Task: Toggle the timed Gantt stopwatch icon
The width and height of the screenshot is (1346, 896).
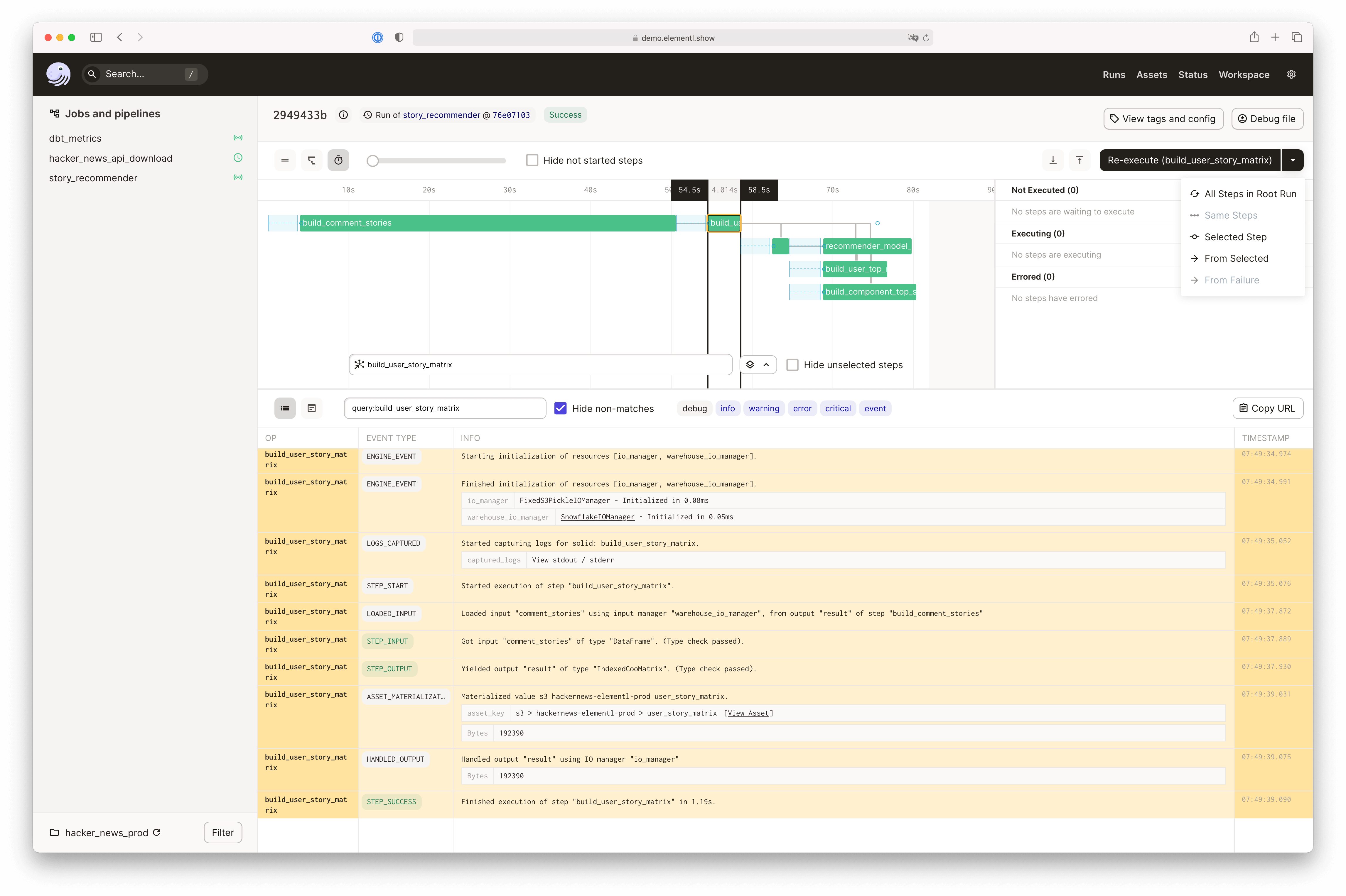Action: (x=338, y=160)
